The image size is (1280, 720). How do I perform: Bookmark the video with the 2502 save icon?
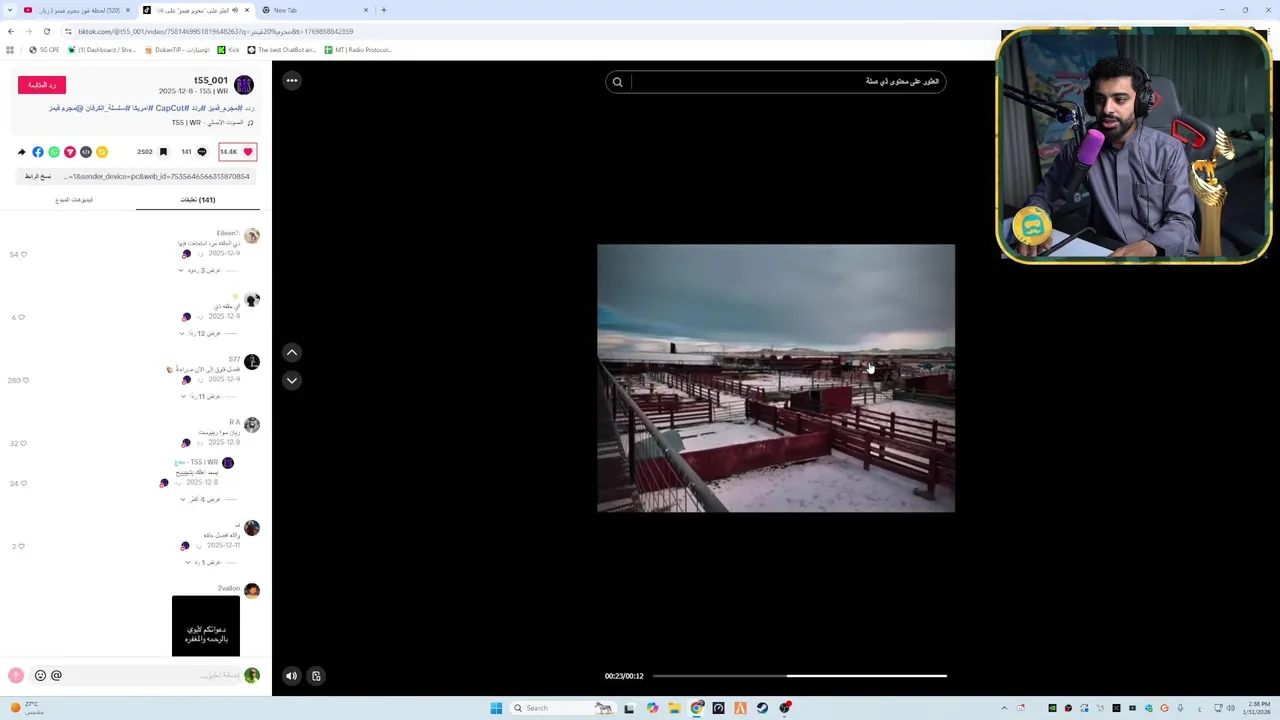coord(163,152)
